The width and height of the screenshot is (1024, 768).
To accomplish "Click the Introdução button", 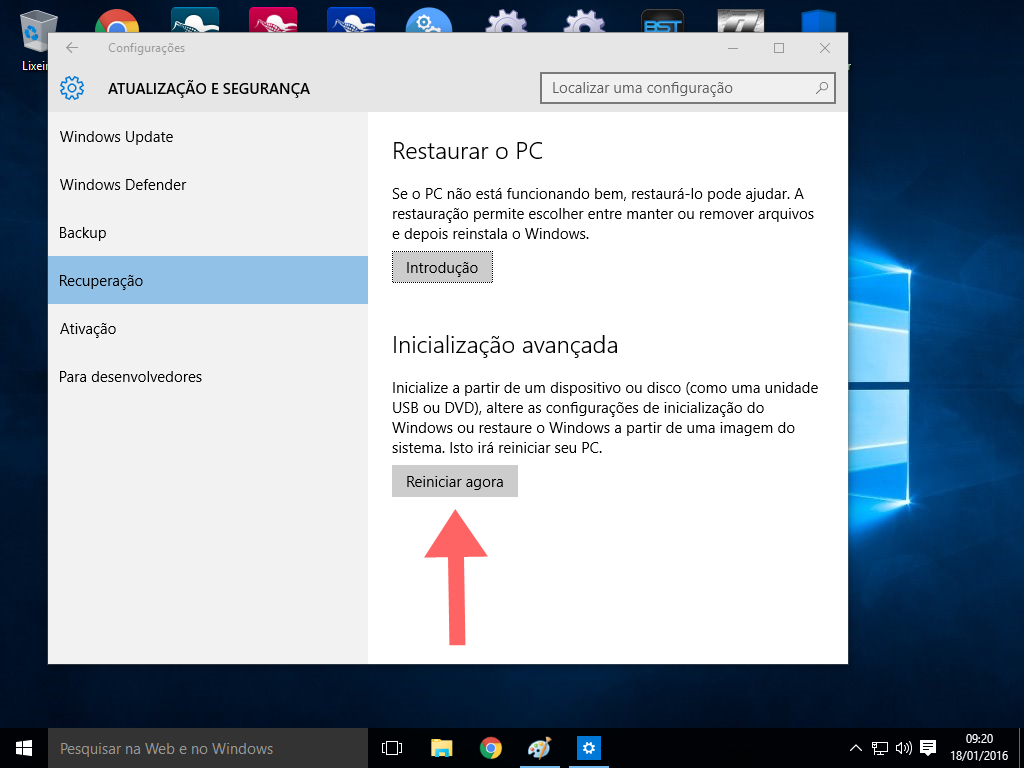I will coord(442,267).
